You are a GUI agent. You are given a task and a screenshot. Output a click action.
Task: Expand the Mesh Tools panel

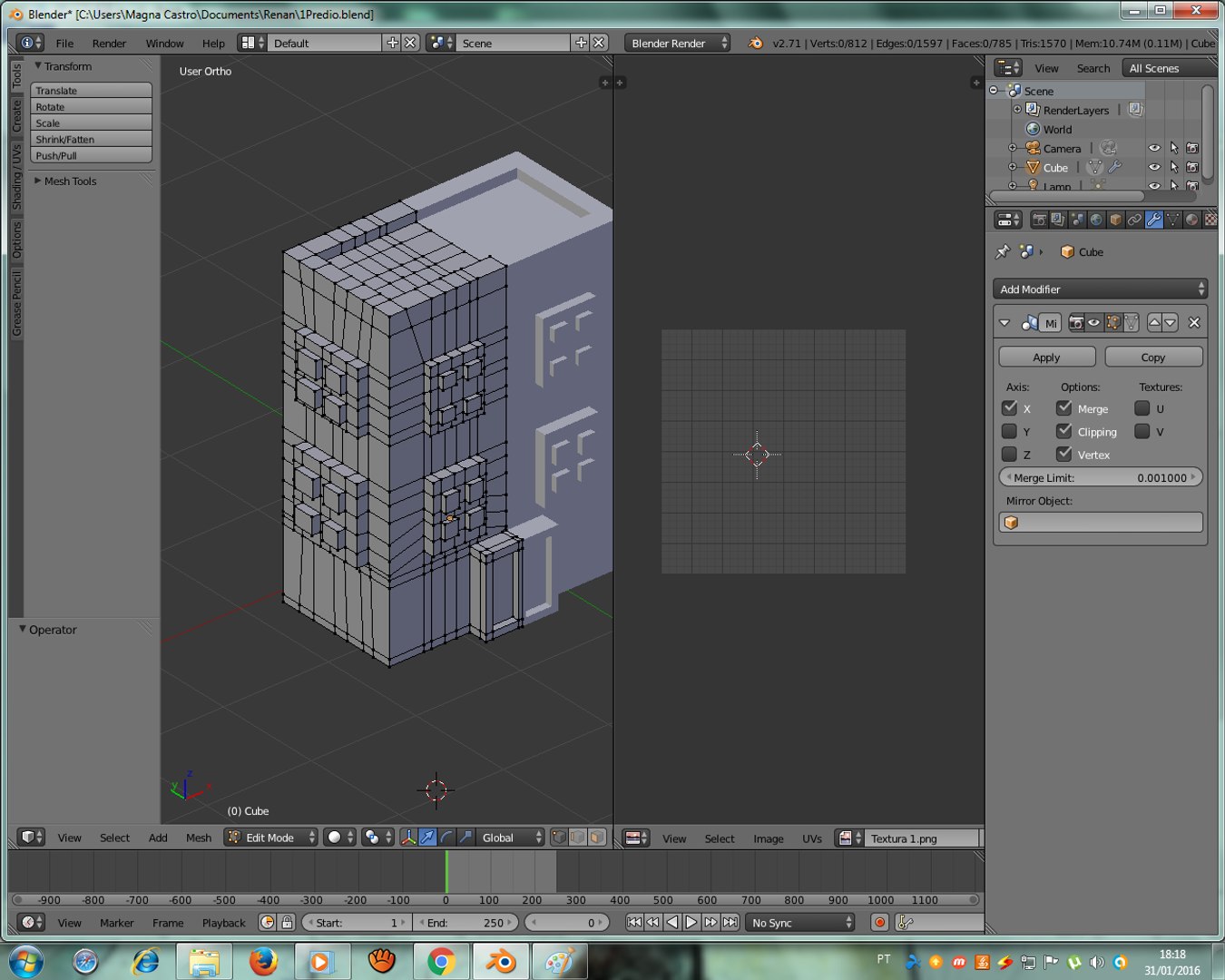tap(38, 181)
